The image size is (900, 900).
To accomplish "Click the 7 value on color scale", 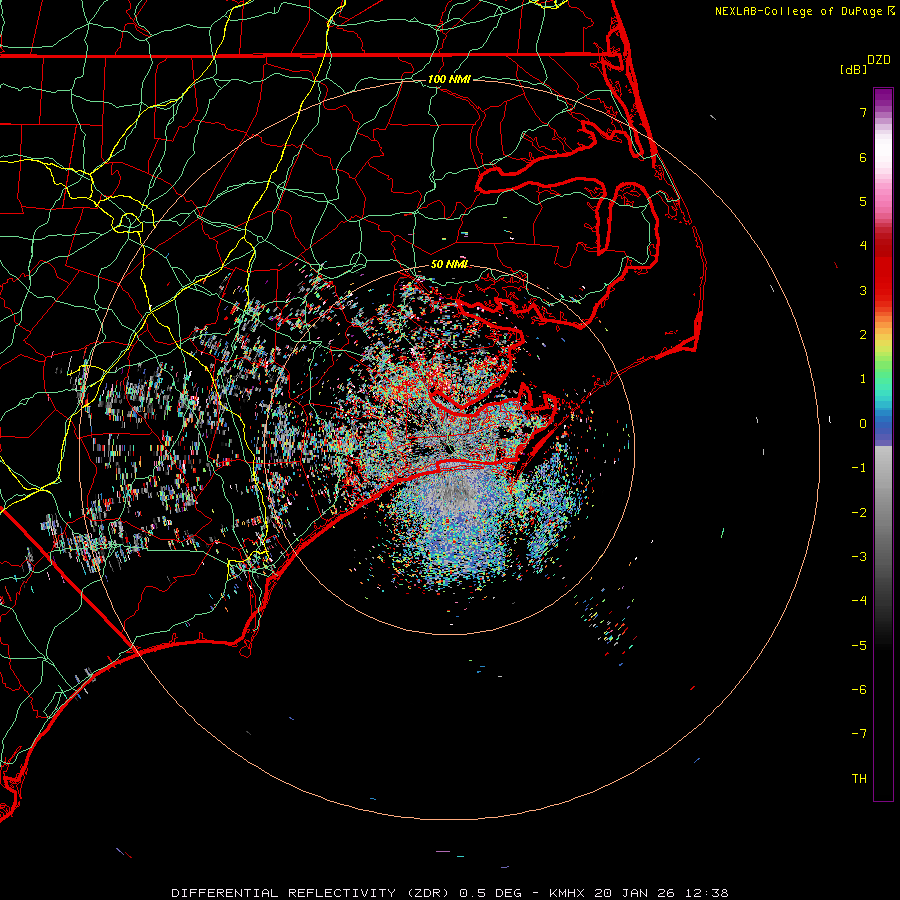I will (863, 112).
